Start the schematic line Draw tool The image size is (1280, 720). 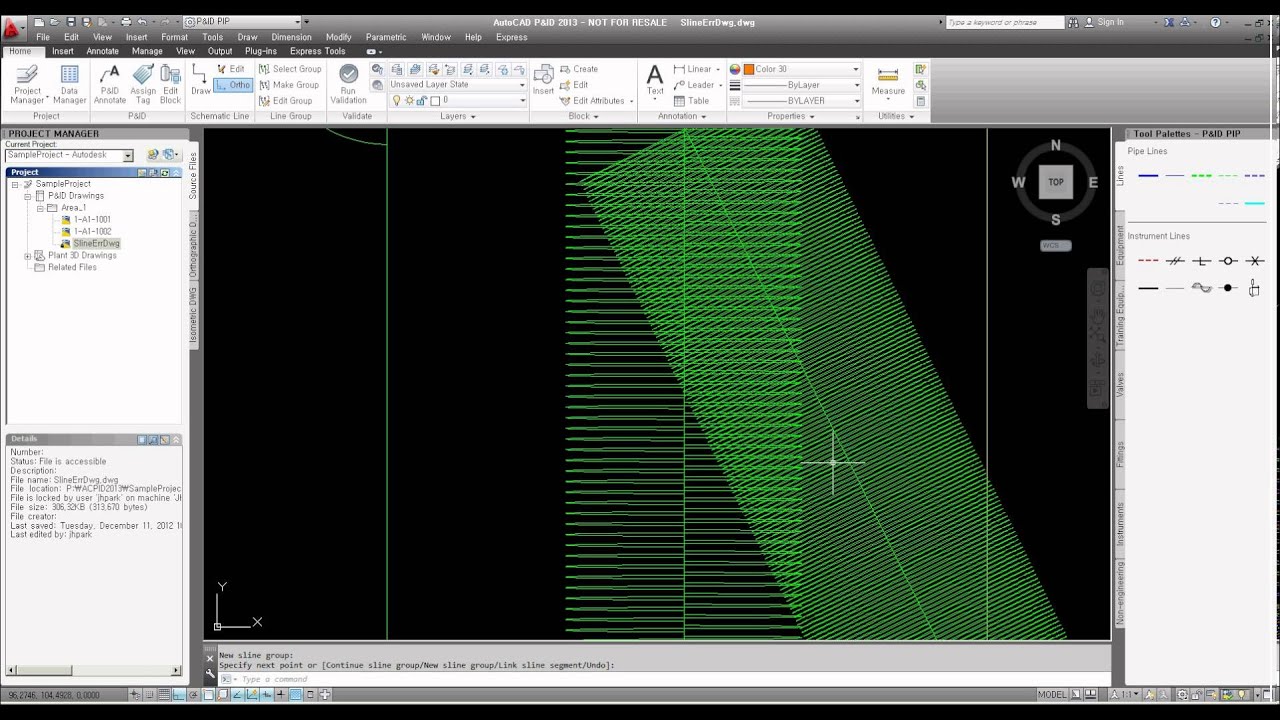click(x=200, y=80)
